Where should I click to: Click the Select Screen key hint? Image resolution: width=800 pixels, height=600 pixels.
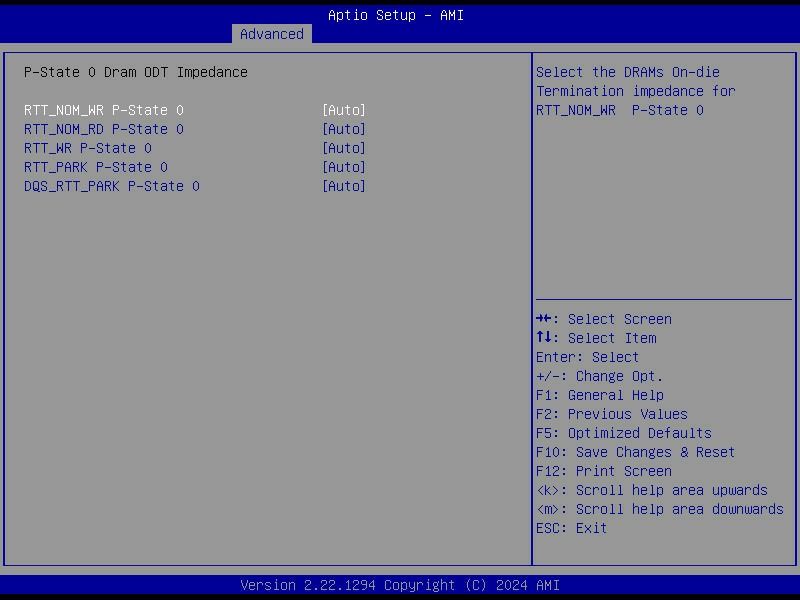pyautogui.click(x=604, y=319)
